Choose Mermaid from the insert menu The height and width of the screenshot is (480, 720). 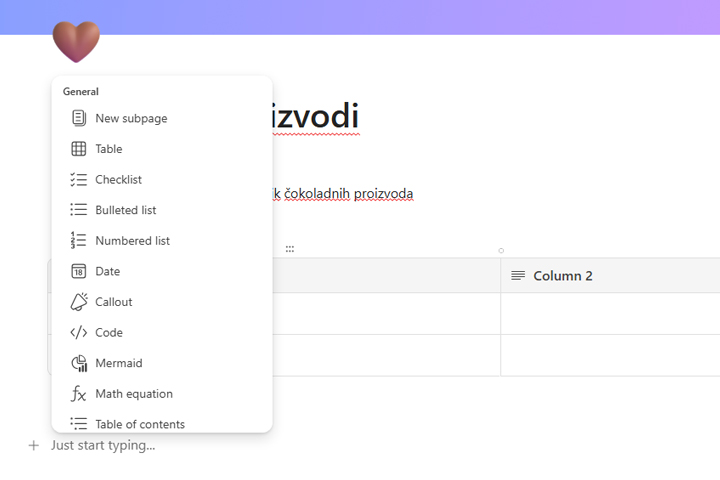(119, 363)
